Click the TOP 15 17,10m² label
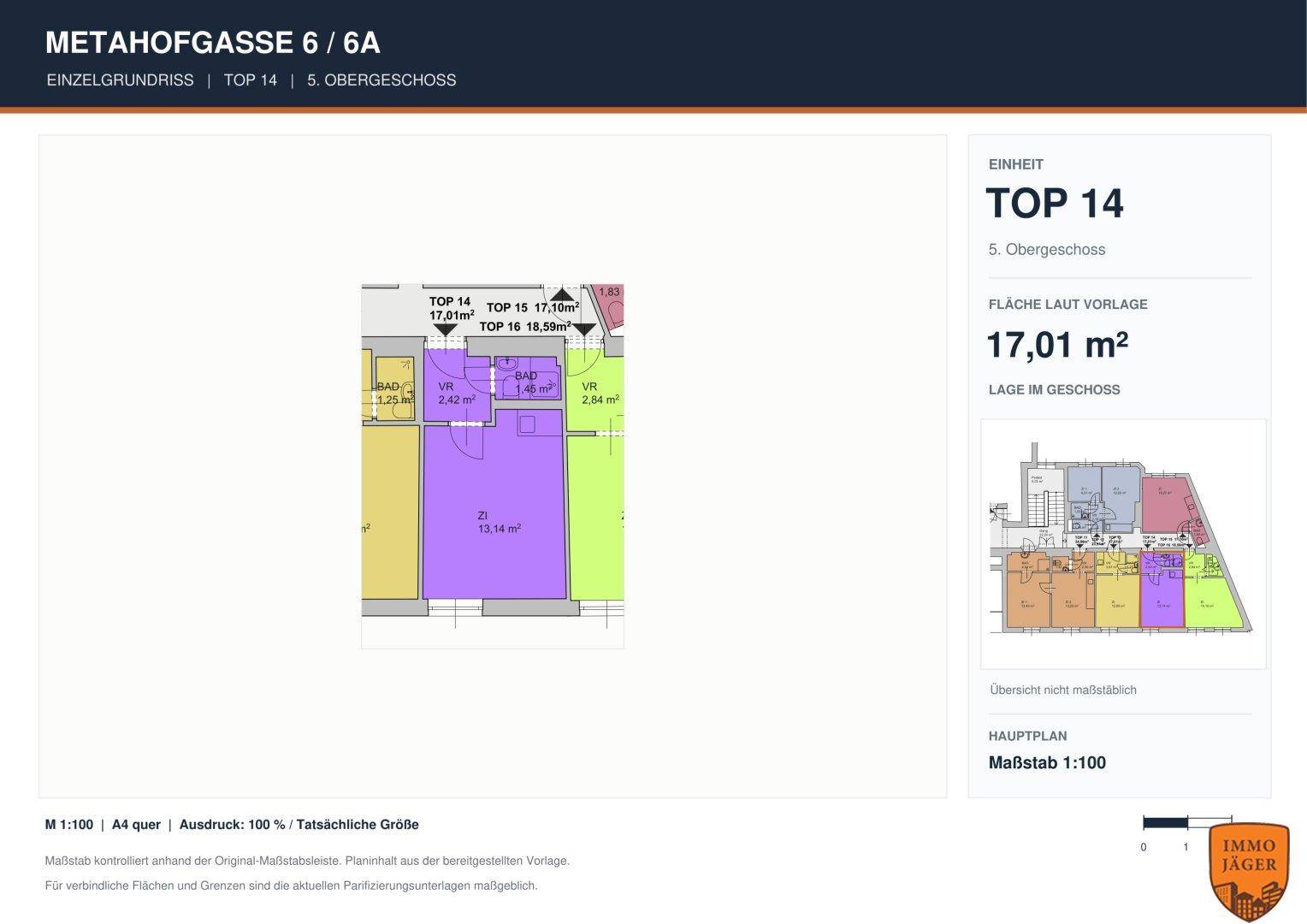This screenshot has height=924, width=1307. (533, 307)
